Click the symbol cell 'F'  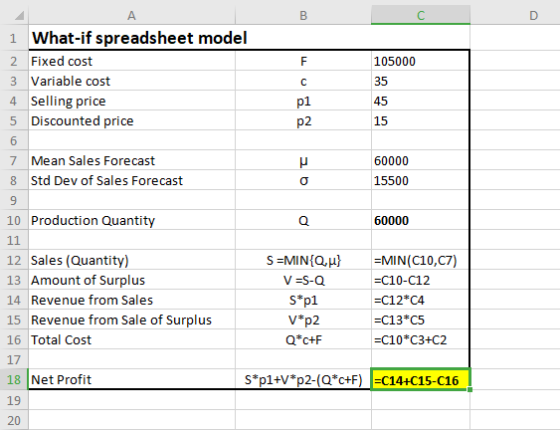pos(303,61)
